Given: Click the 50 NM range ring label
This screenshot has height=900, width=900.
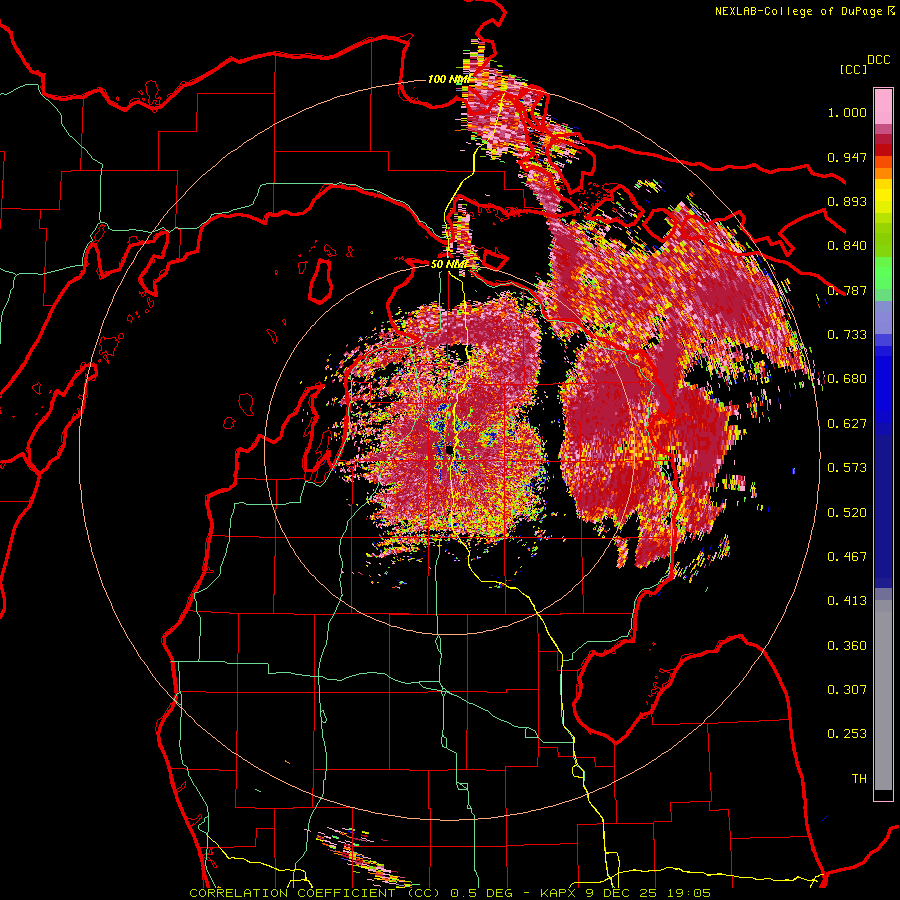Looking at the screenshot, I should click(449, 264).
